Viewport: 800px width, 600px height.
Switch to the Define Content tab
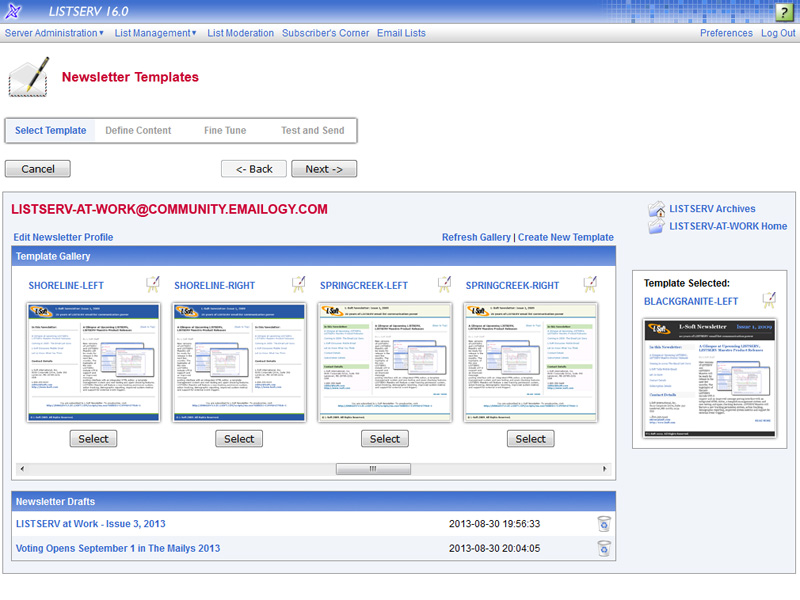[x=138, y=131]
